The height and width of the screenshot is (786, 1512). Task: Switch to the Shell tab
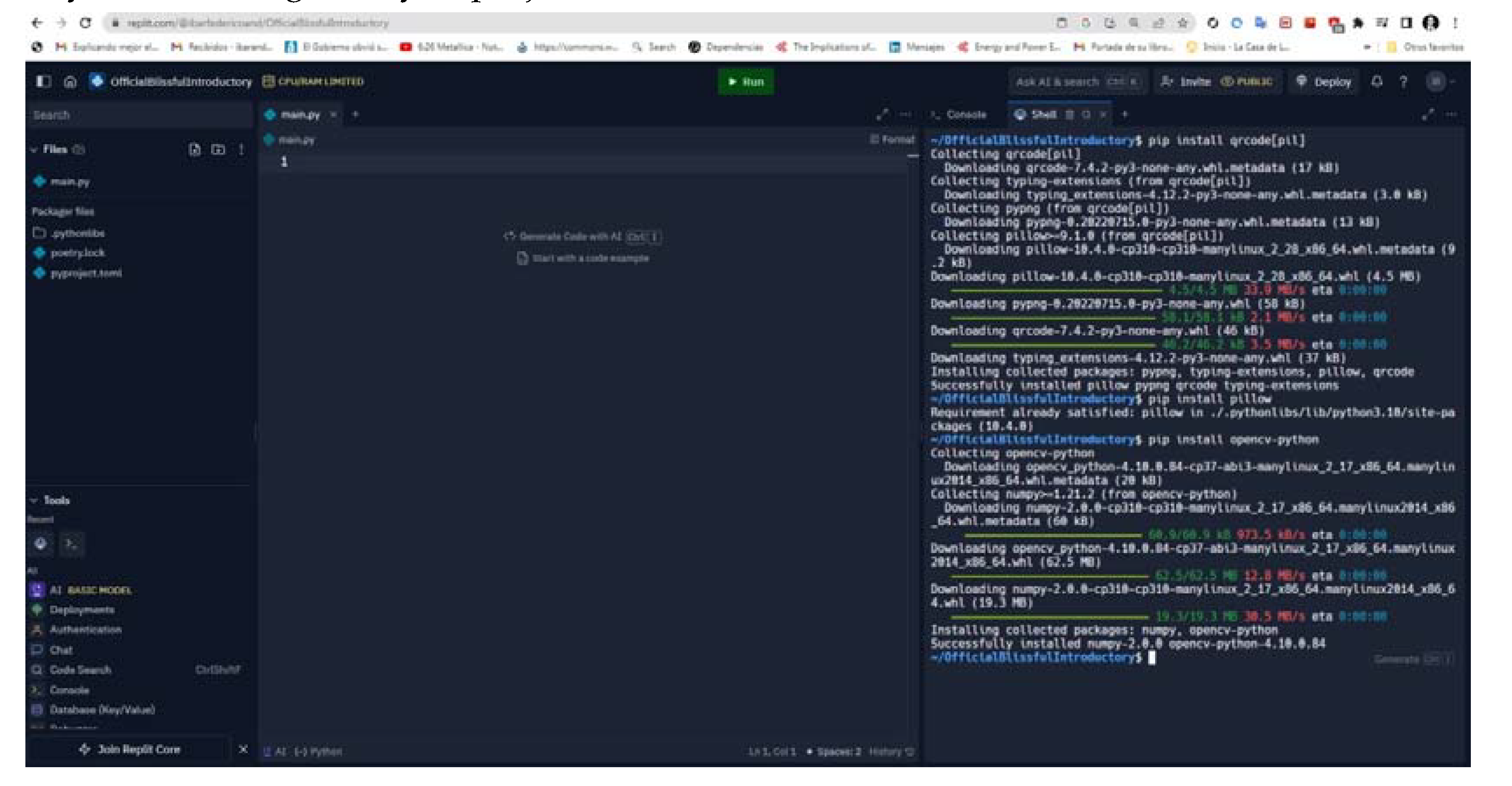pos(1045,114)
